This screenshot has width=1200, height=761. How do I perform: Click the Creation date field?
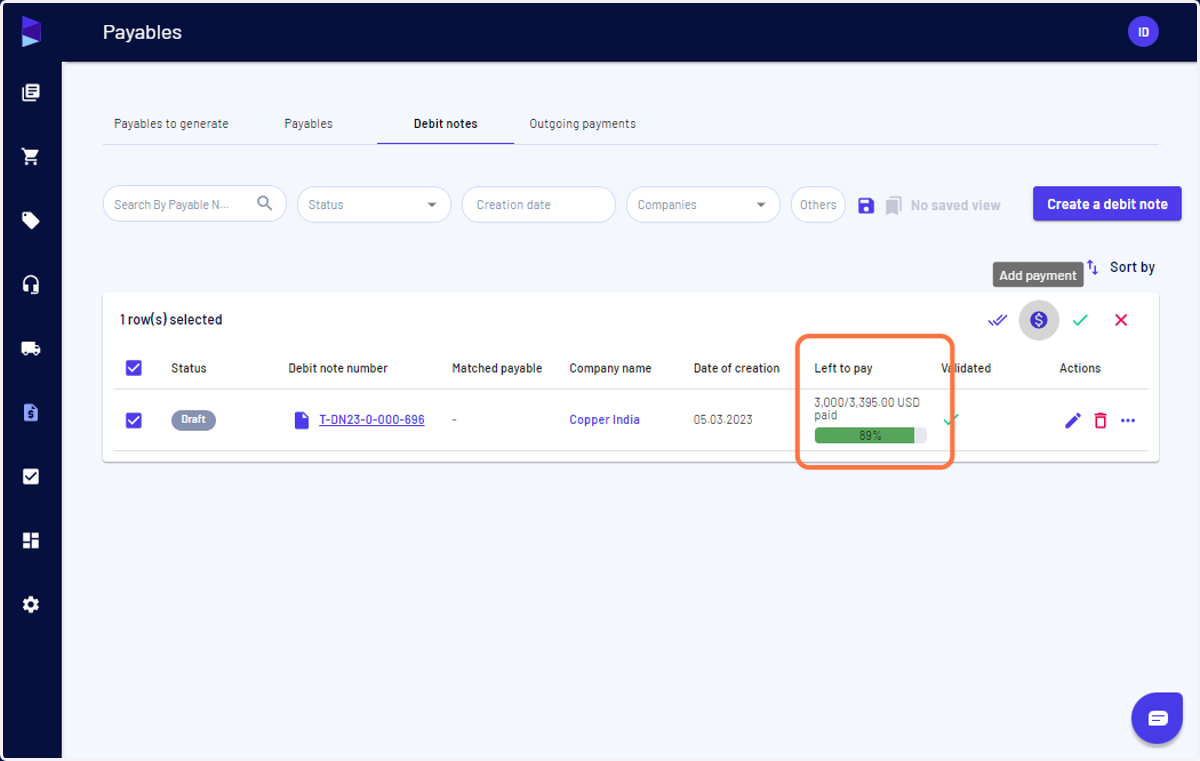coord(538,204)
